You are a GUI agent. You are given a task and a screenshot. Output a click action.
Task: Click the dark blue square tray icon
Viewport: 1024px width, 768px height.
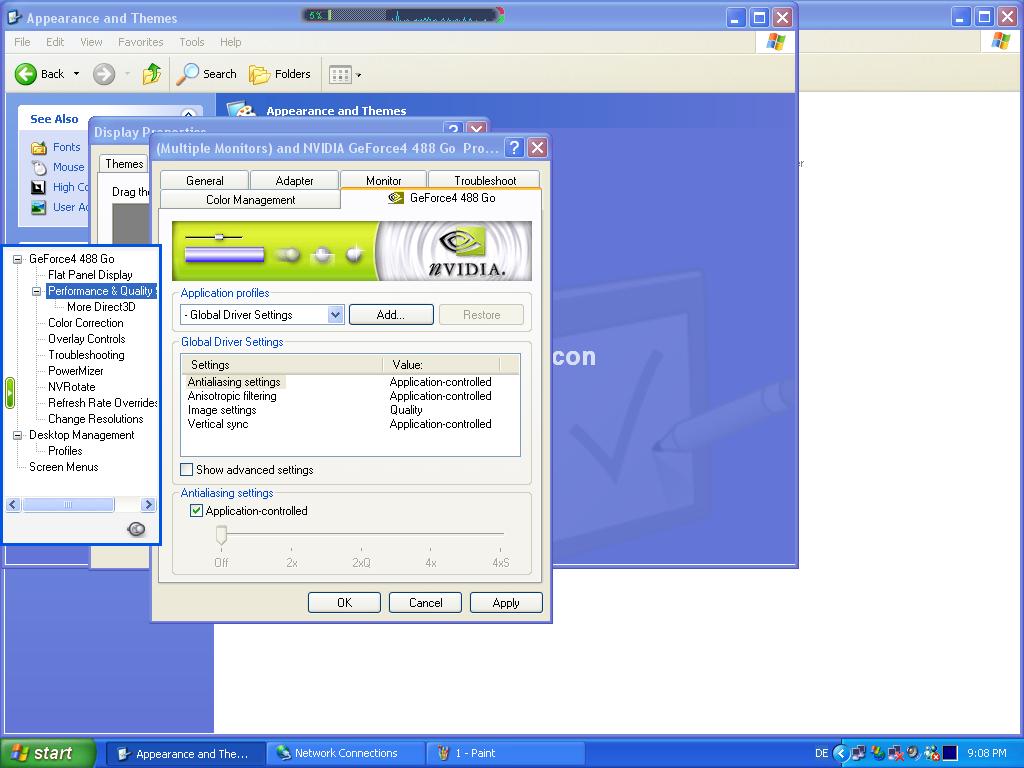(950, 753)
